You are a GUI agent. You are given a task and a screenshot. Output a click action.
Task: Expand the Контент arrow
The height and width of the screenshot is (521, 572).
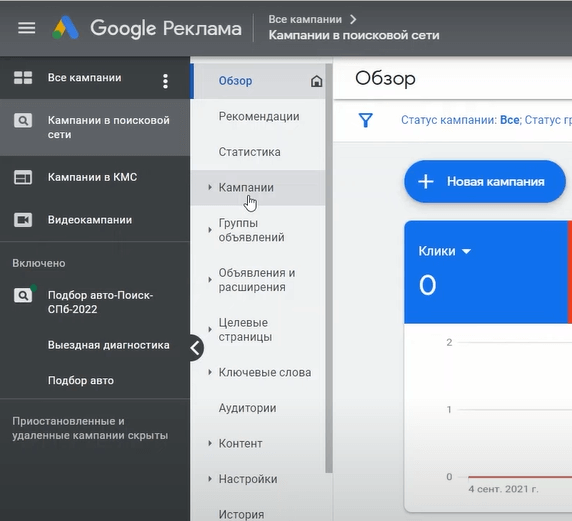[210, 443]
